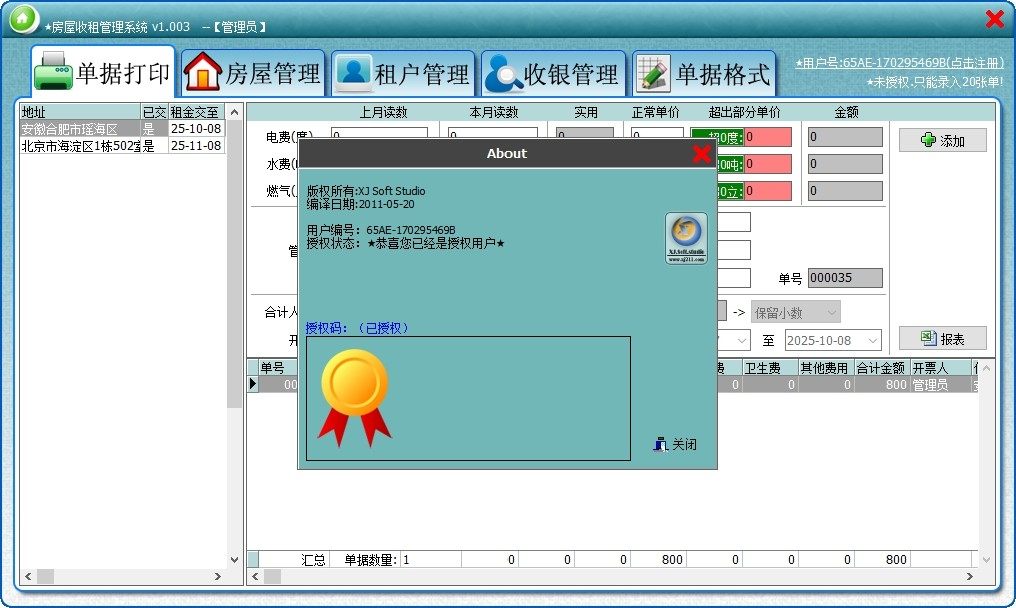This screenshot has width=1016, height=608.
Task: Click the gold medal ribbon image
Action: [x=354, y=397]
